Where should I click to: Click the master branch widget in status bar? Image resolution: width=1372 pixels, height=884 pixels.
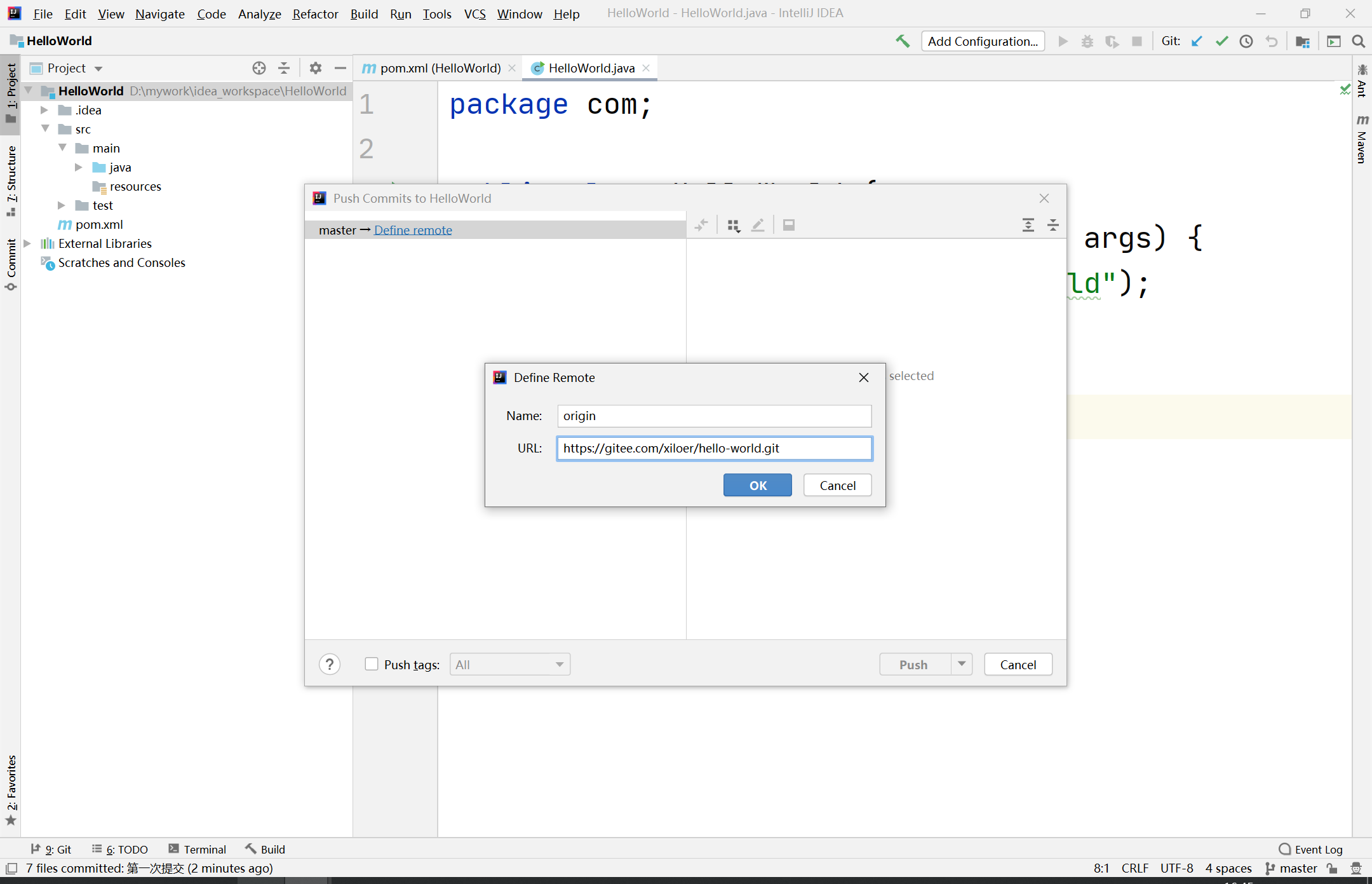pyautogui.click(x=1291, y=869)
